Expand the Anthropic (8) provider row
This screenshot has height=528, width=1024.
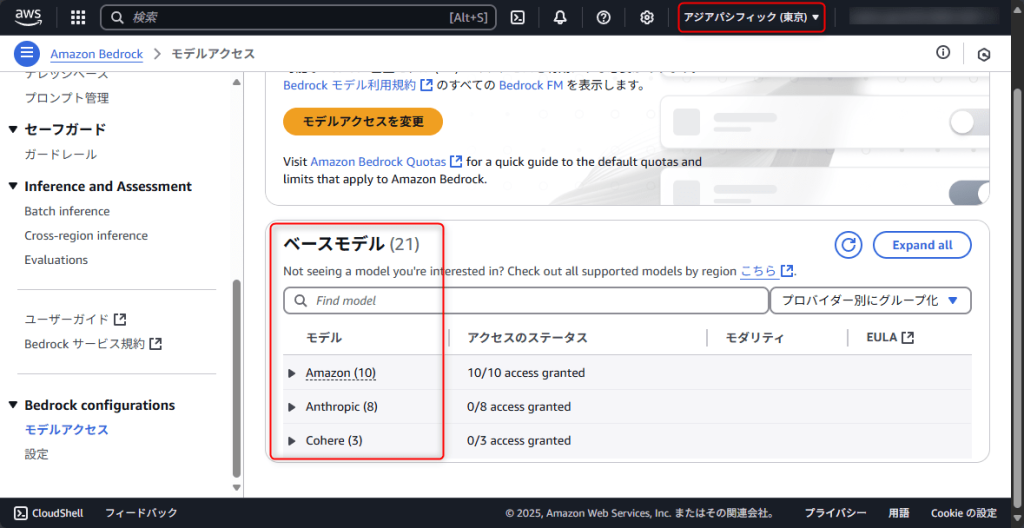[x=292, y=407]
